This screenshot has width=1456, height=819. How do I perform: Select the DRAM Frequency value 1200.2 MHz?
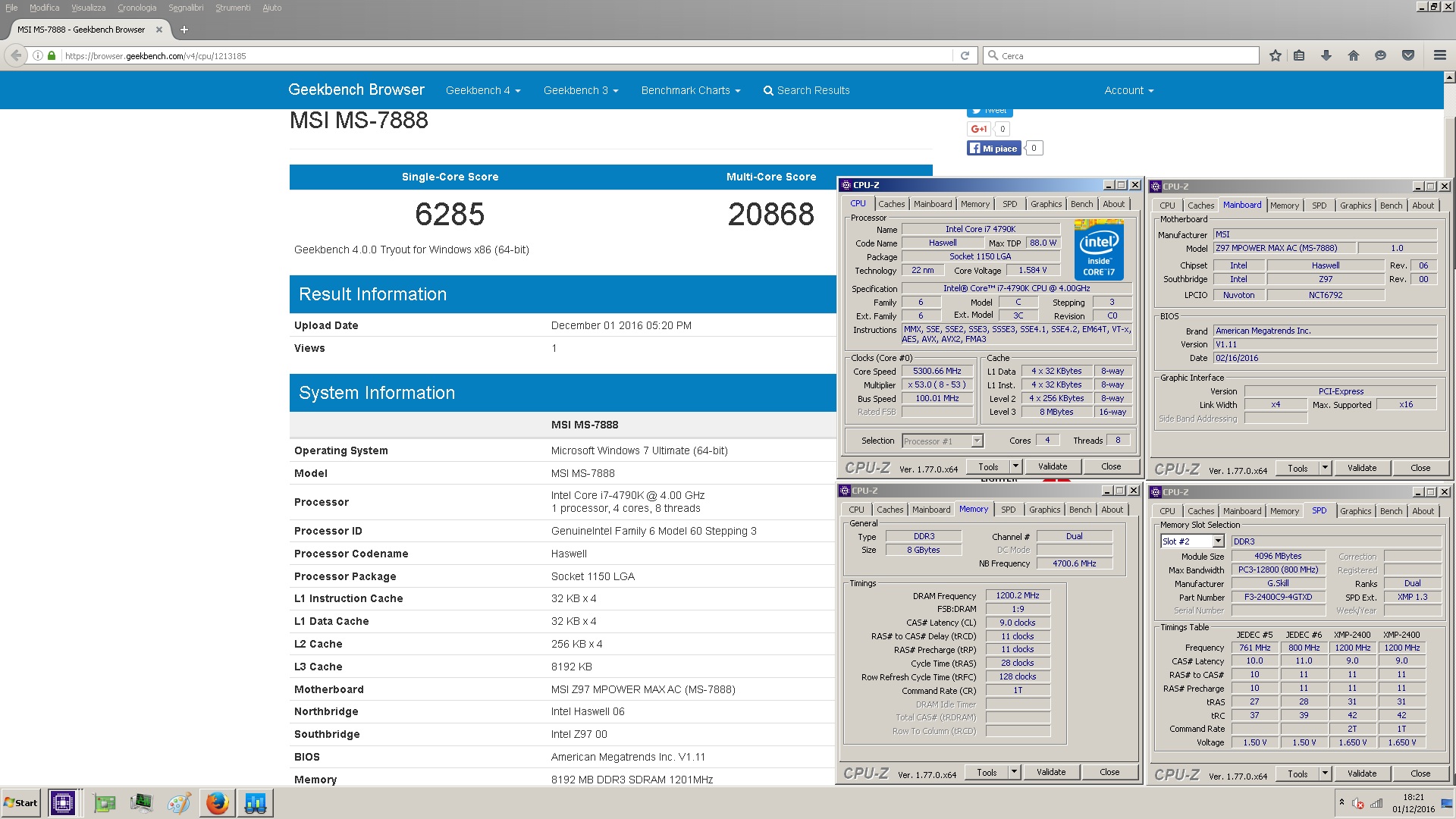[1018, 595]
